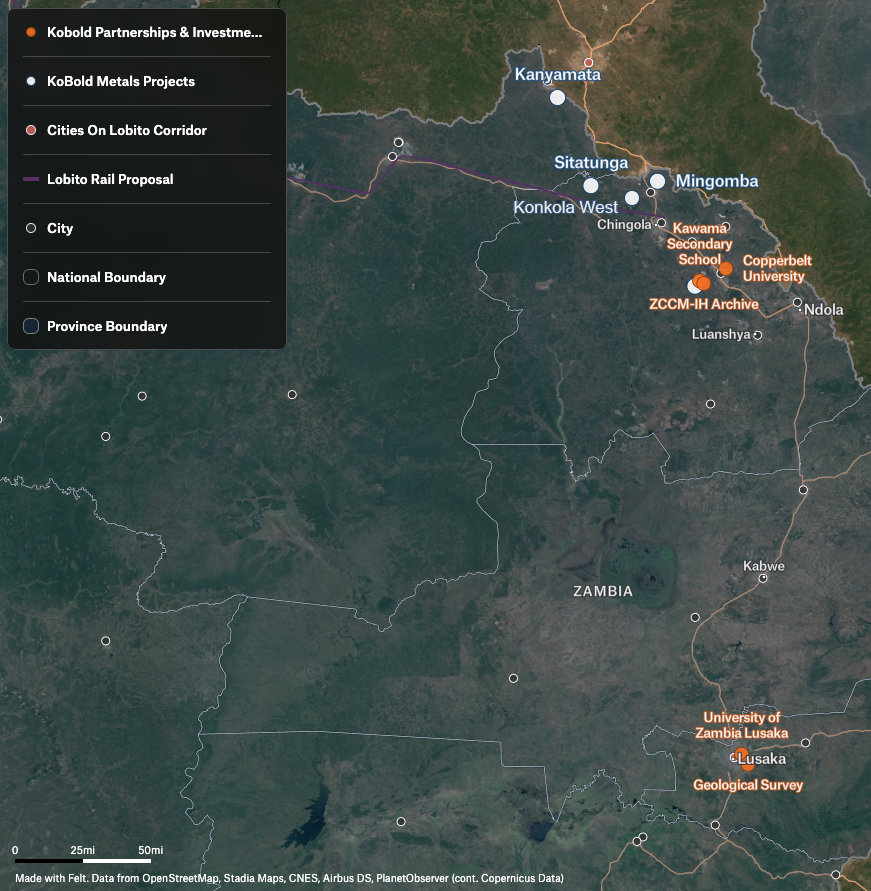Select the National Boundary legend symbol
Screen dimensions: 871x891
coord(31,278)
